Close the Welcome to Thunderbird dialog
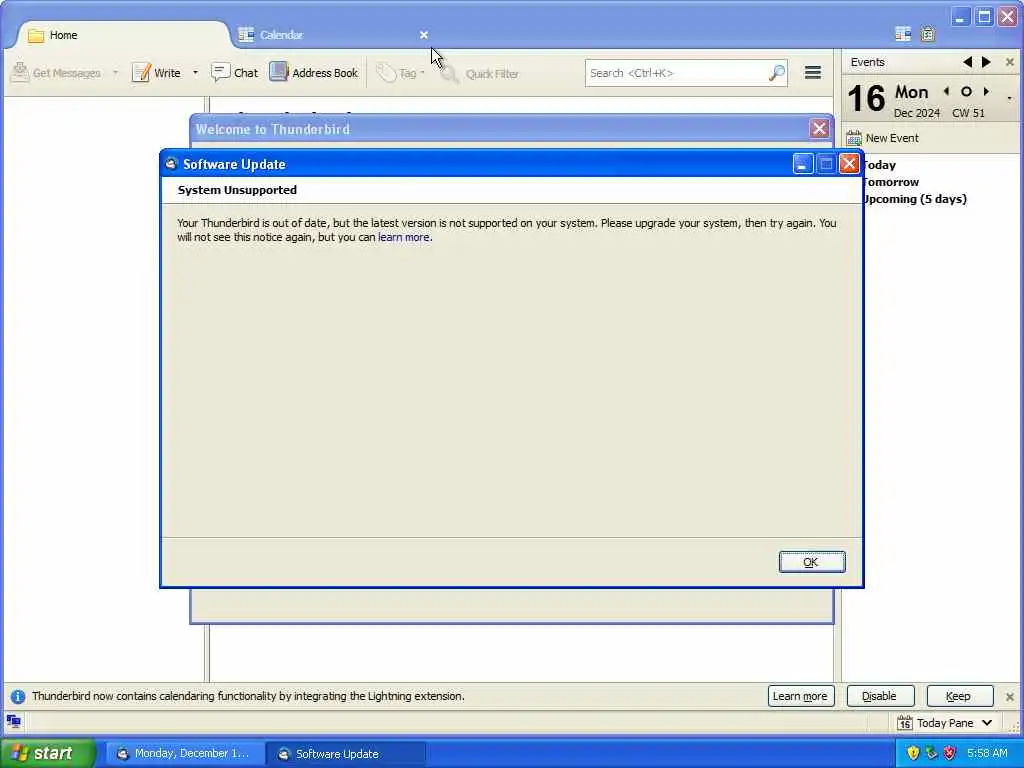 point(819,128)
